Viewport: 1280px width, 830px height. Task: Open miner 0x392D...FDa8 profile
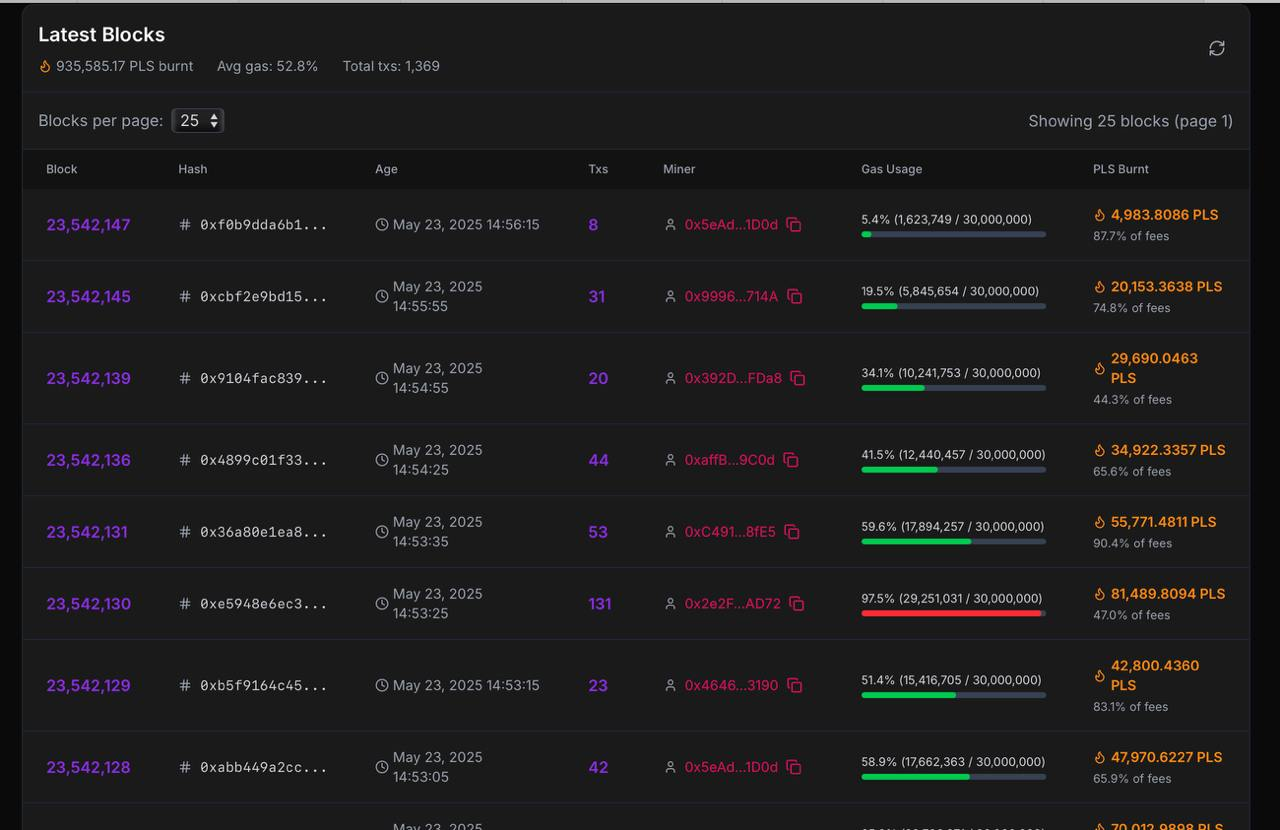[x=733, y=379]
